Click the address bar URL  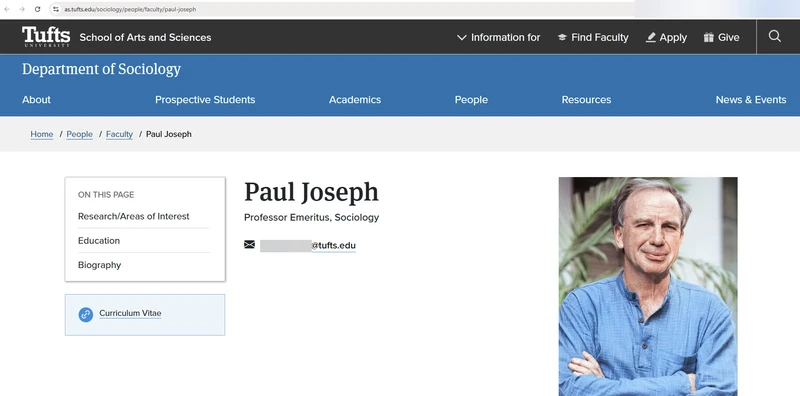point(130,9)
